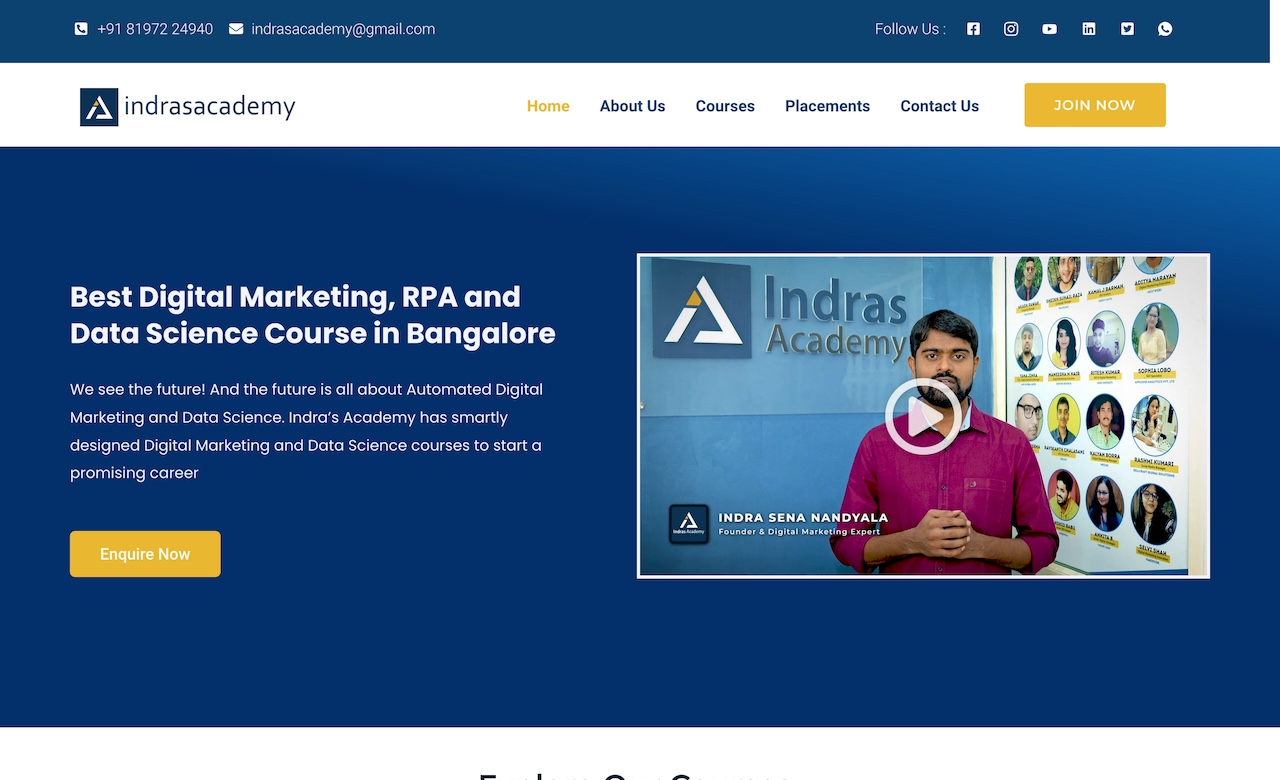
Task: Click the Follow Us label
Action: pos(910,29)
